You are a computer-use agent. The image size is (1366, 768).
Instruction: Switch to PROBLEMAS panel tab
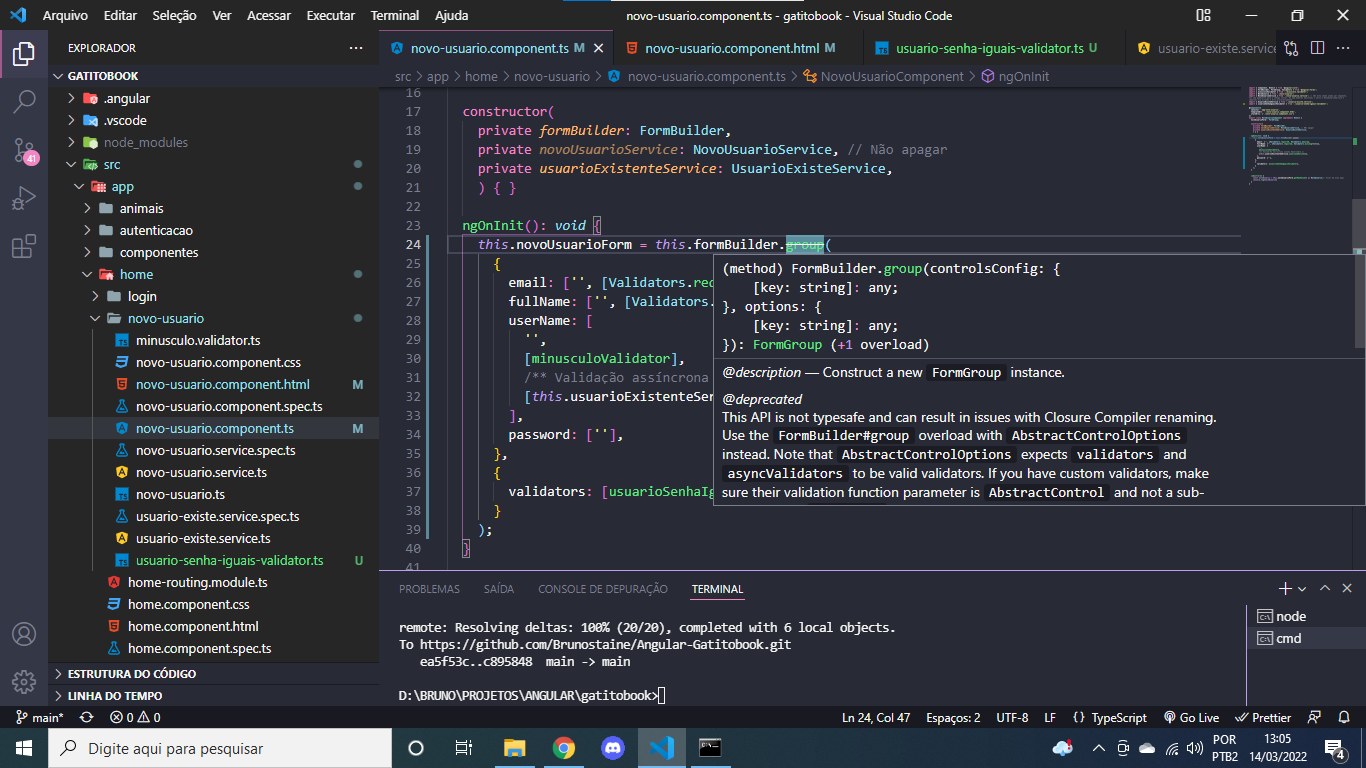tap(429, 589)
